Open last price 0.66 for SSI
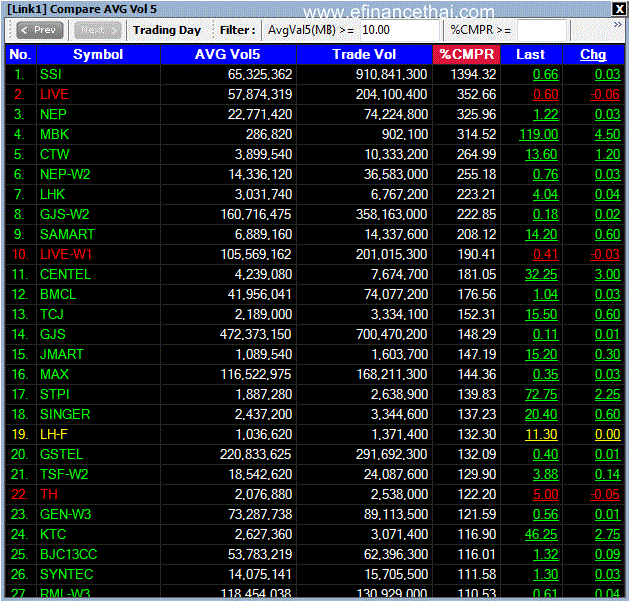Screen dimensions: 630x602 coord(546,74)
